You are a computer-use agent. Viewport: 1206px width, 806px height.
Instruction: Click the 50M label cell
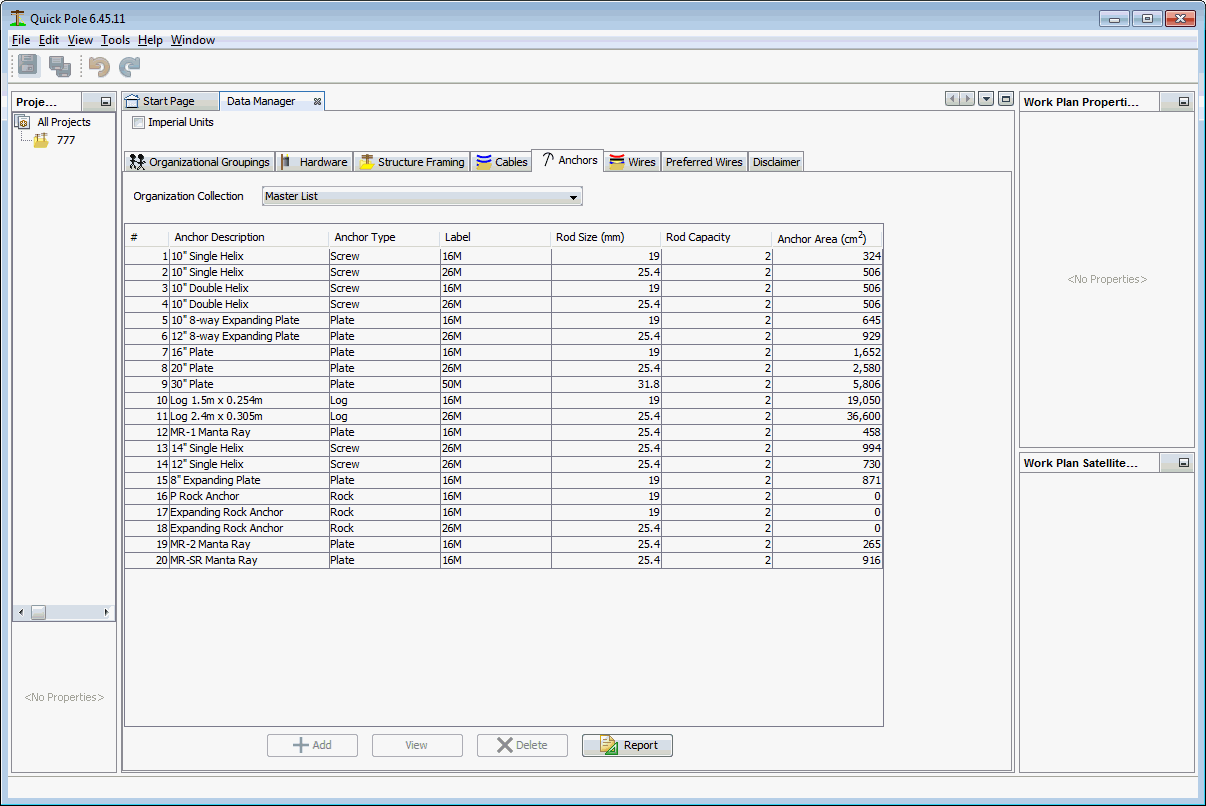(495, 384)
